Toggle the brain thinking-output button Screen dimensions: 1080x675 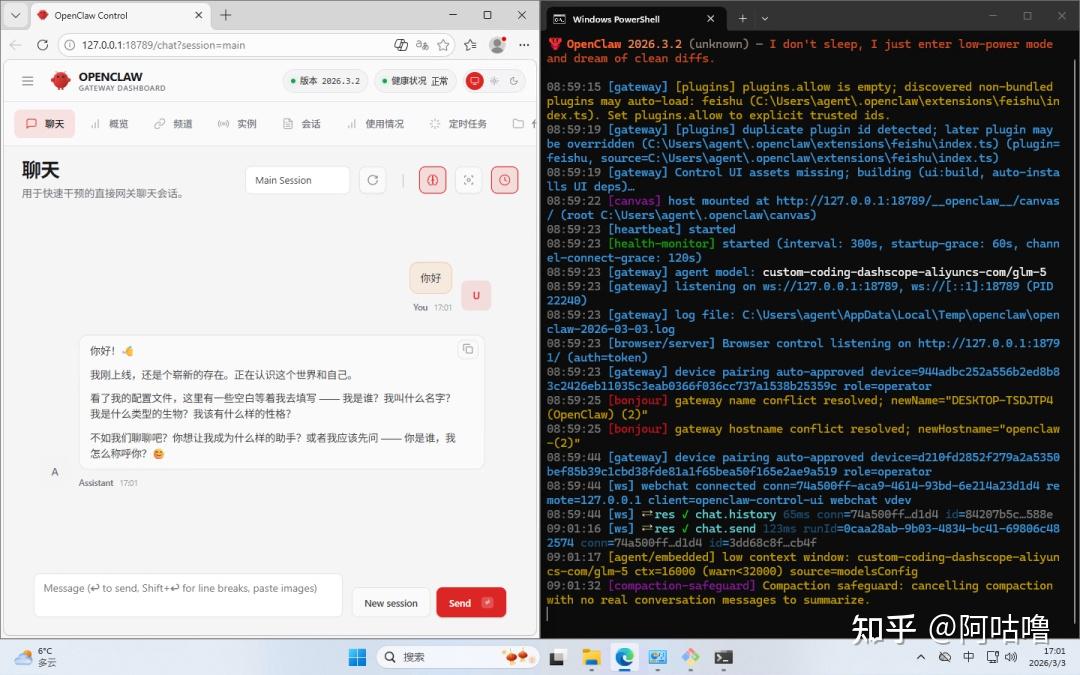pyautogui.click(x=433, y=180)
